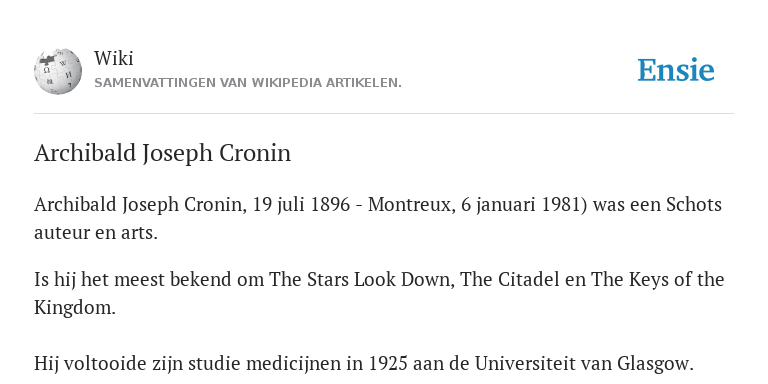Click the Archibald Joseph Cronin heading

163,153
